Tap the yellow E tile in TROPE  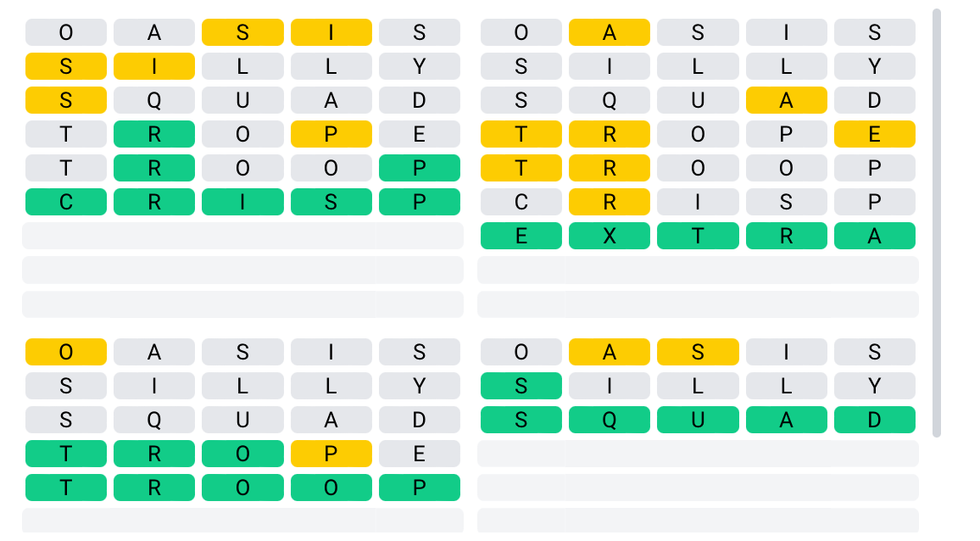[874, 135]
